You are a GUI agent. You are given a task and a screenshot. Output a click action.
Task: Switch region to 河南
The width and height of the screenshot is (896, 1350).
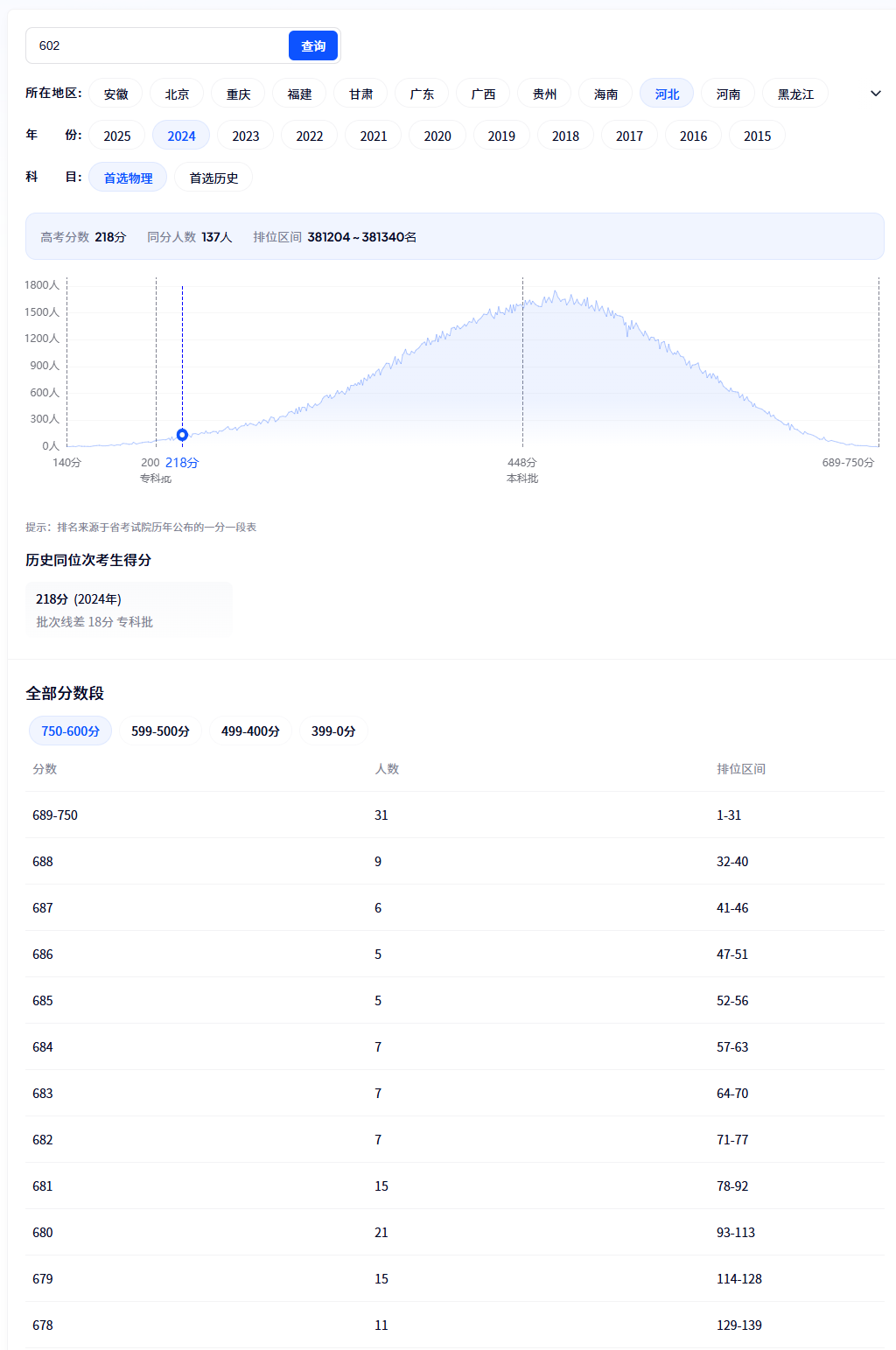pos(727,93)
